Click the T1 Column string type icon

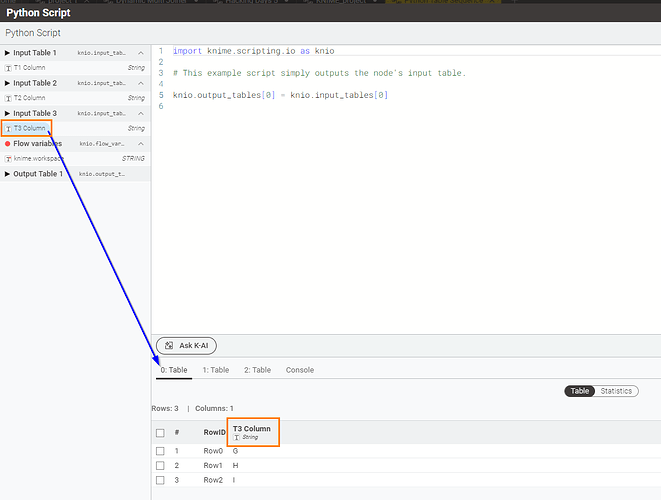(x=9, y=67)
